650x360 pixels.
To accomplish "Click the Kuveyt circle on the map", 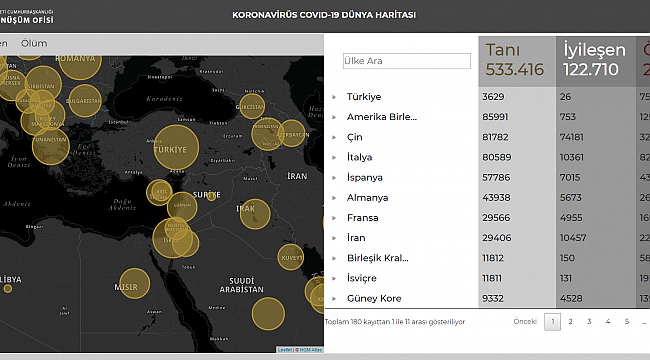I will [291, 257].
